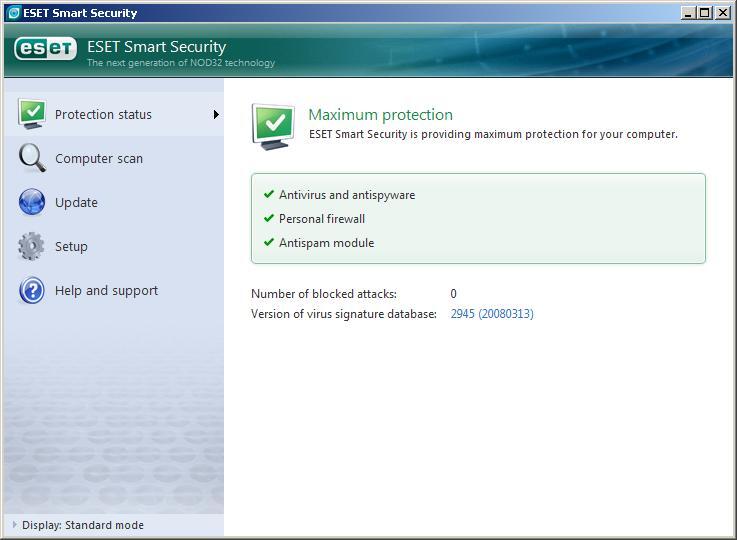
Task: Click the green check beside Personal firewall
Action: pyautogui.click(x=269, y=218)
